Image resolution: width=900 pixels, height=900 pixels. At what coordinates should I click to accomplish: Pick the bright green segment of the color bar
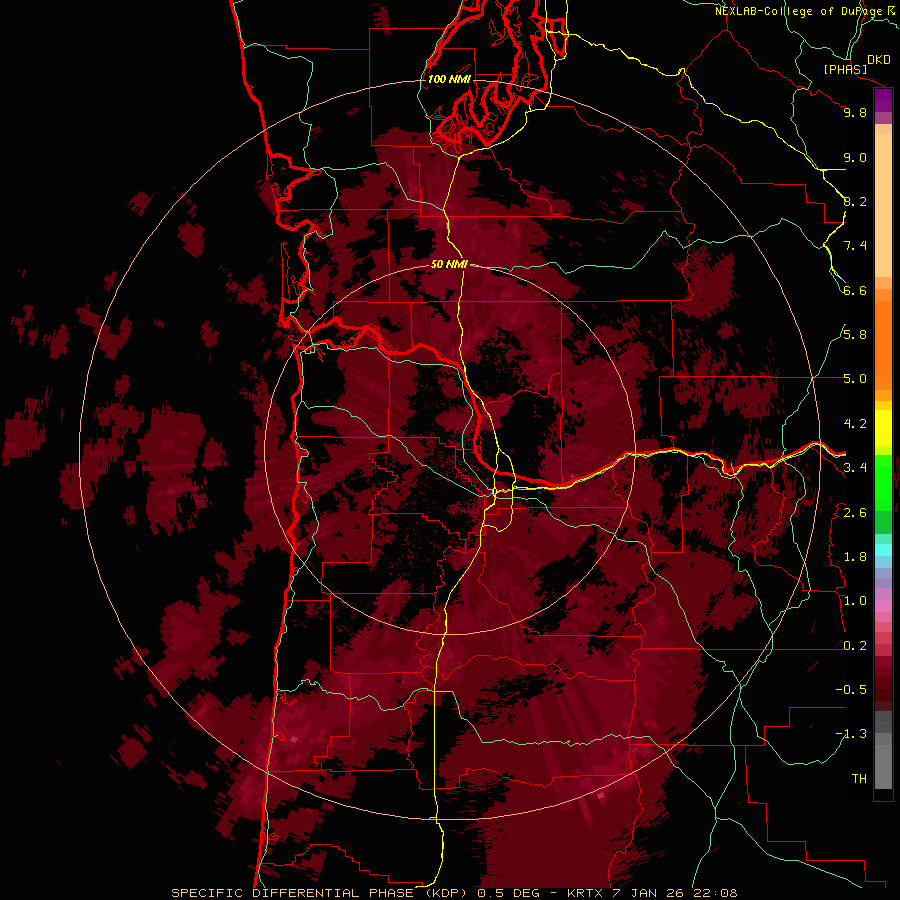pos(883,482)
